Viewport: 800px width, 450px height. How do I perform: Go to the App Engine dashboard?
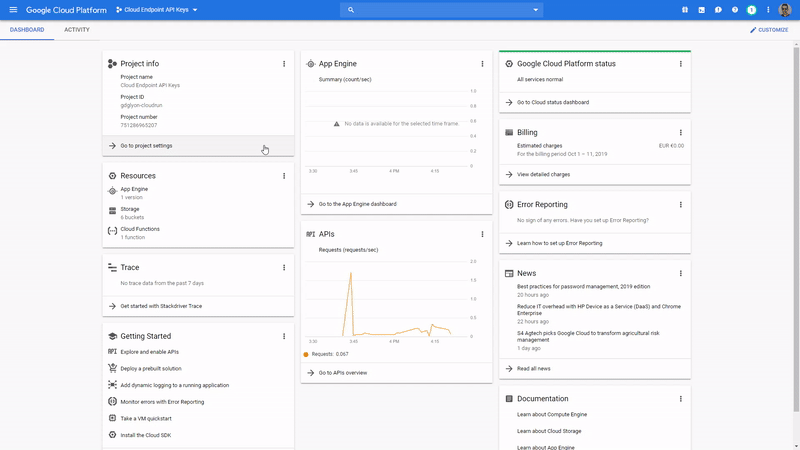tap(396, 204)
